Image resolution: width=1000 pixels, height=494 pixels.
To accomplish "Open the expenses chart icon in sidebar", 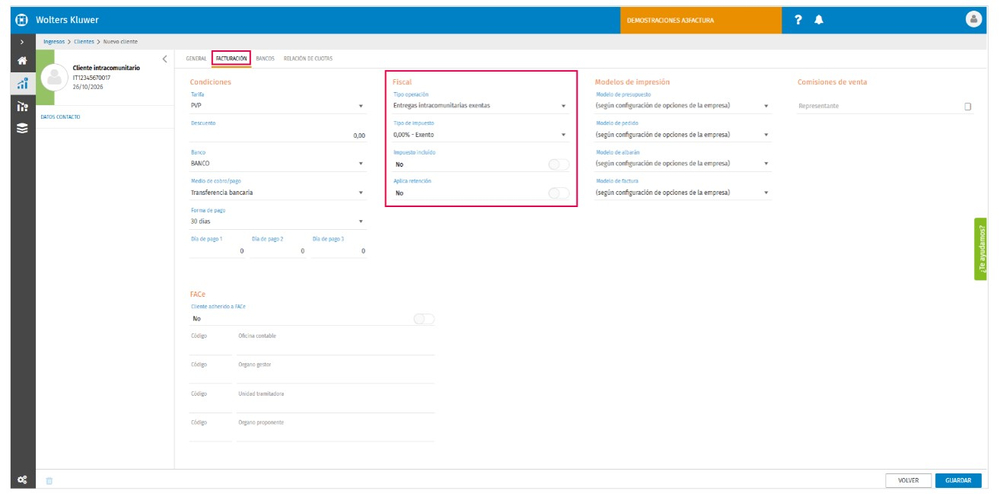I will pos(22,106).
